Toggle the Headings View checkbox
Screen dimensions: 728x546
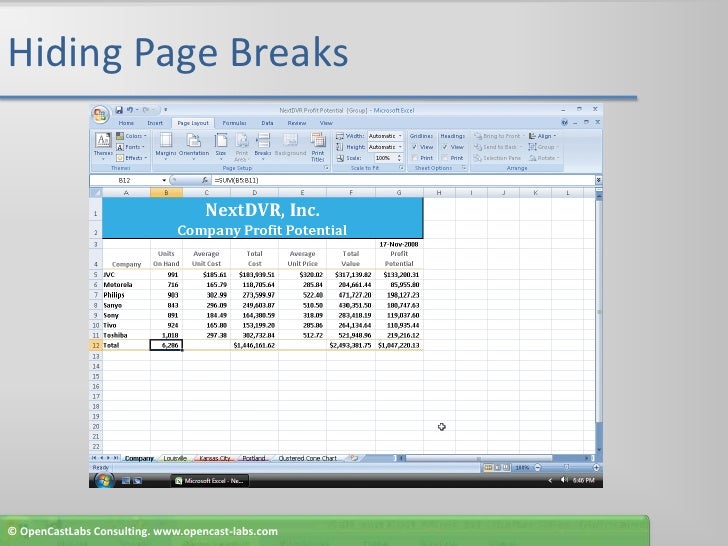tap(445, 147)
